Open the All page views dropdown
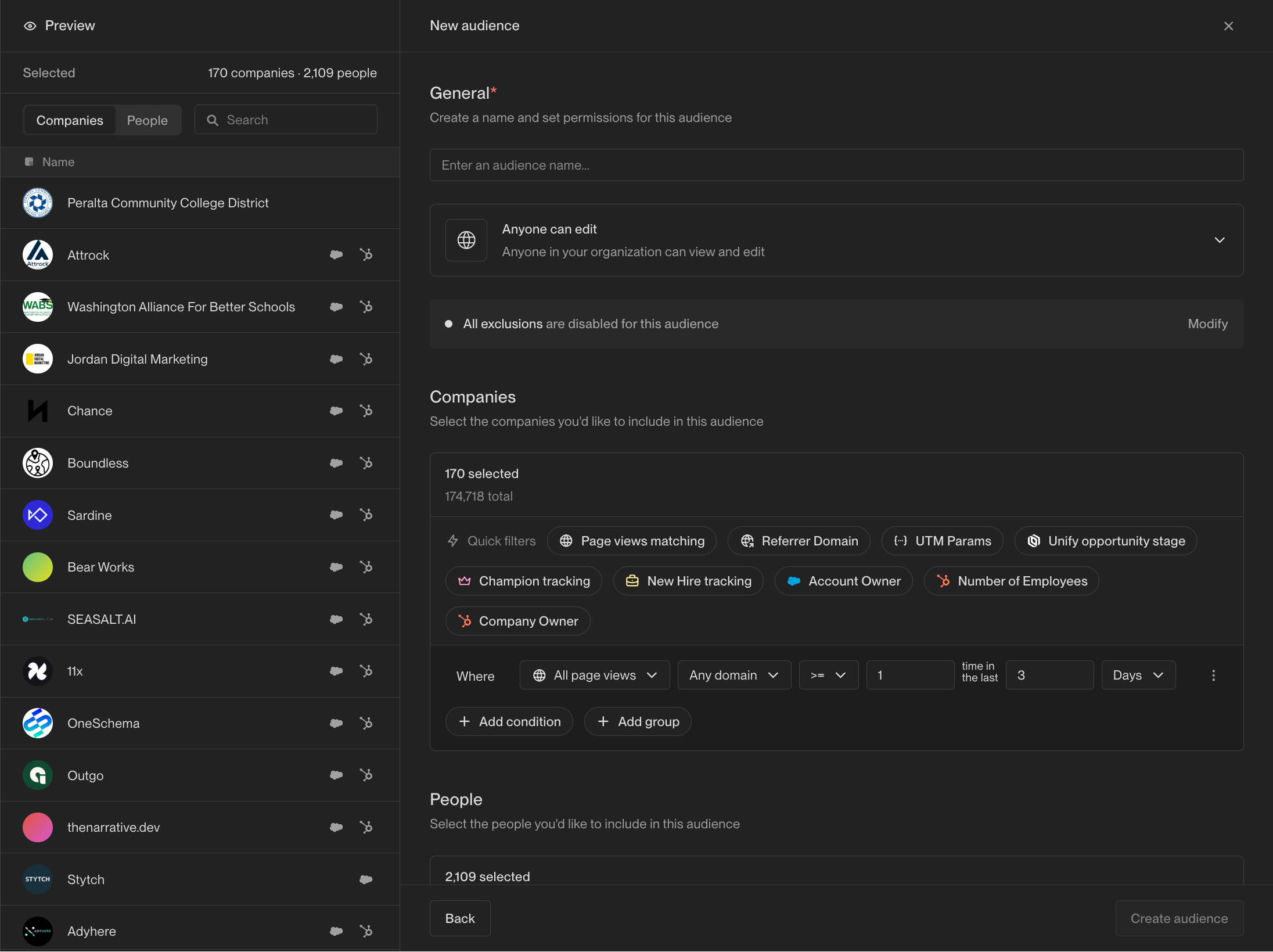 pyautogui.click(x=595, y=676)
